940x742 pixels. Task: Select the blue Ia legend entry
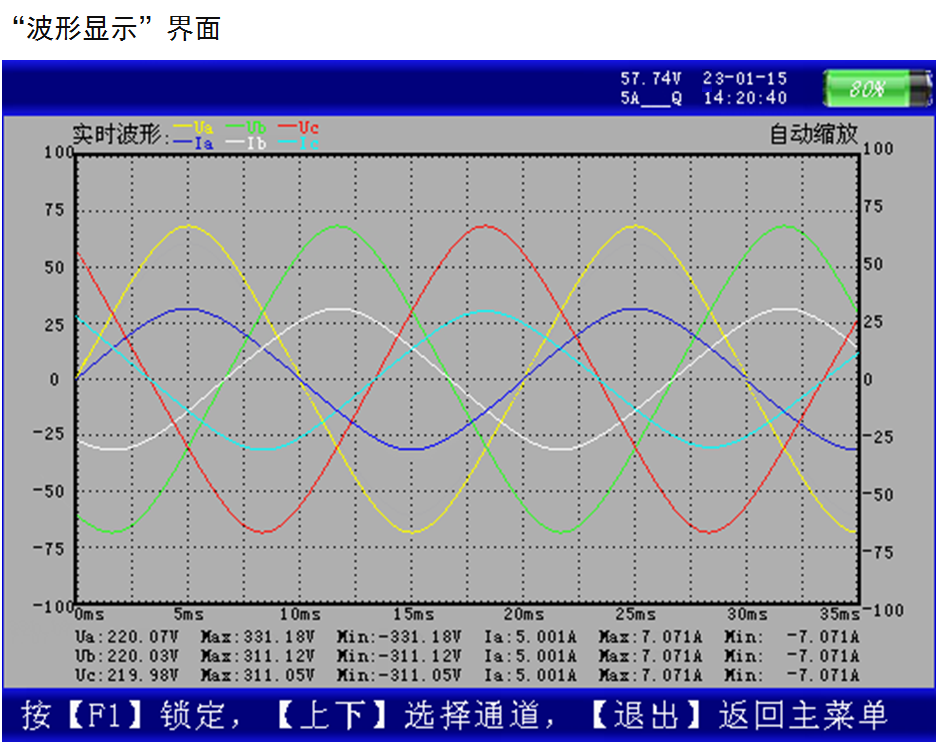point(193,143)
